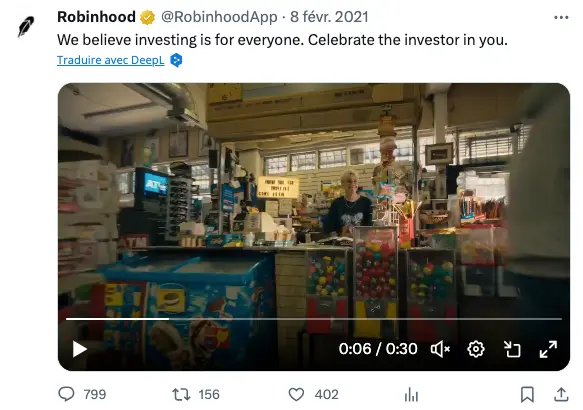Open Robinhood feather profile avatar
This screenshot has height=410, width=583.
point(26,26)
